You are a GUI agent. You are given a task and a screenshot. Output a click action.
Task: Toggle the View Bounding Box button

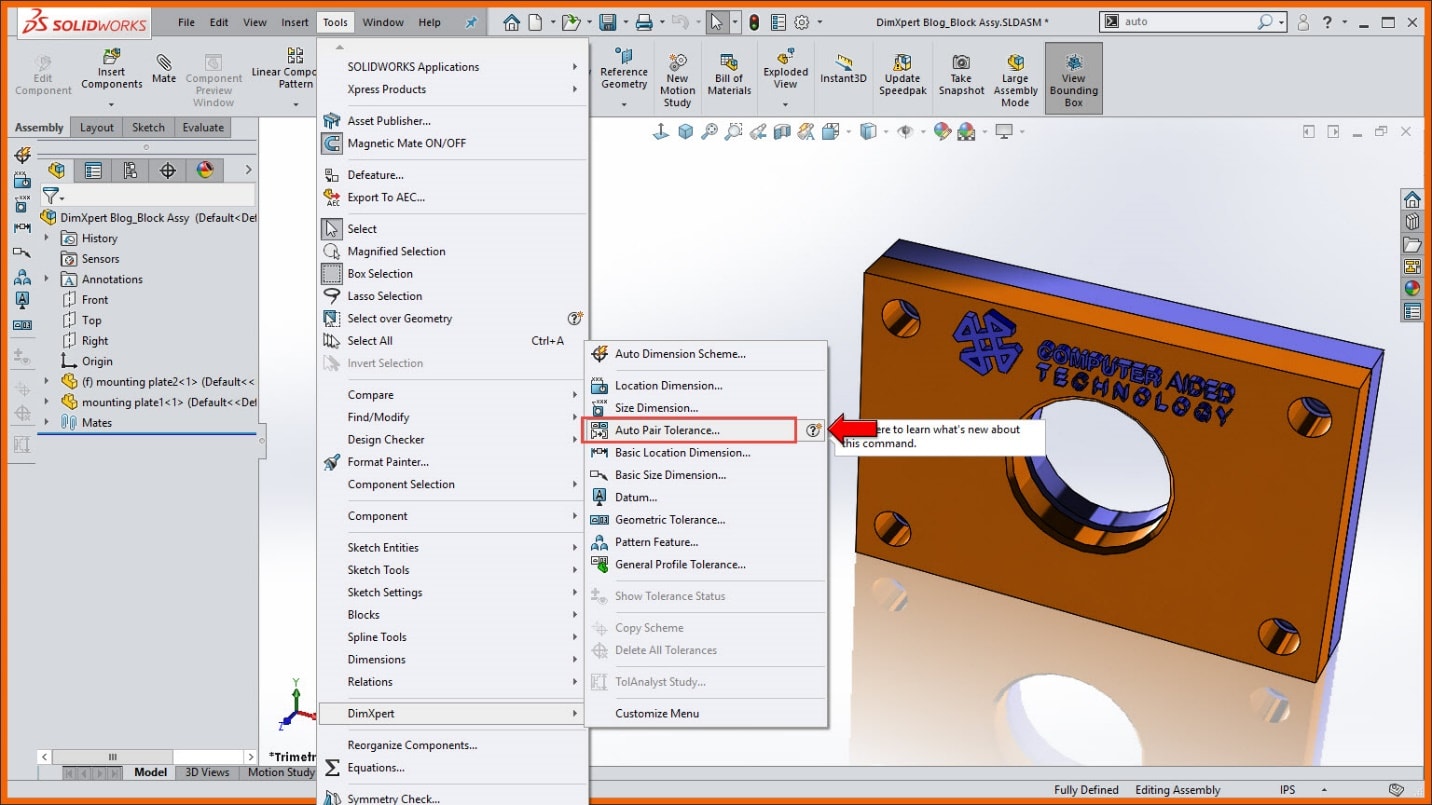click(x=1074, y=78)
